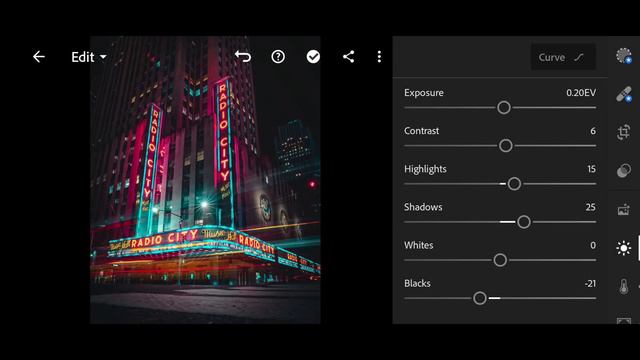The image size is (640, 360).
Task: Click the Exposure slider handle
Action: (504, 107)
